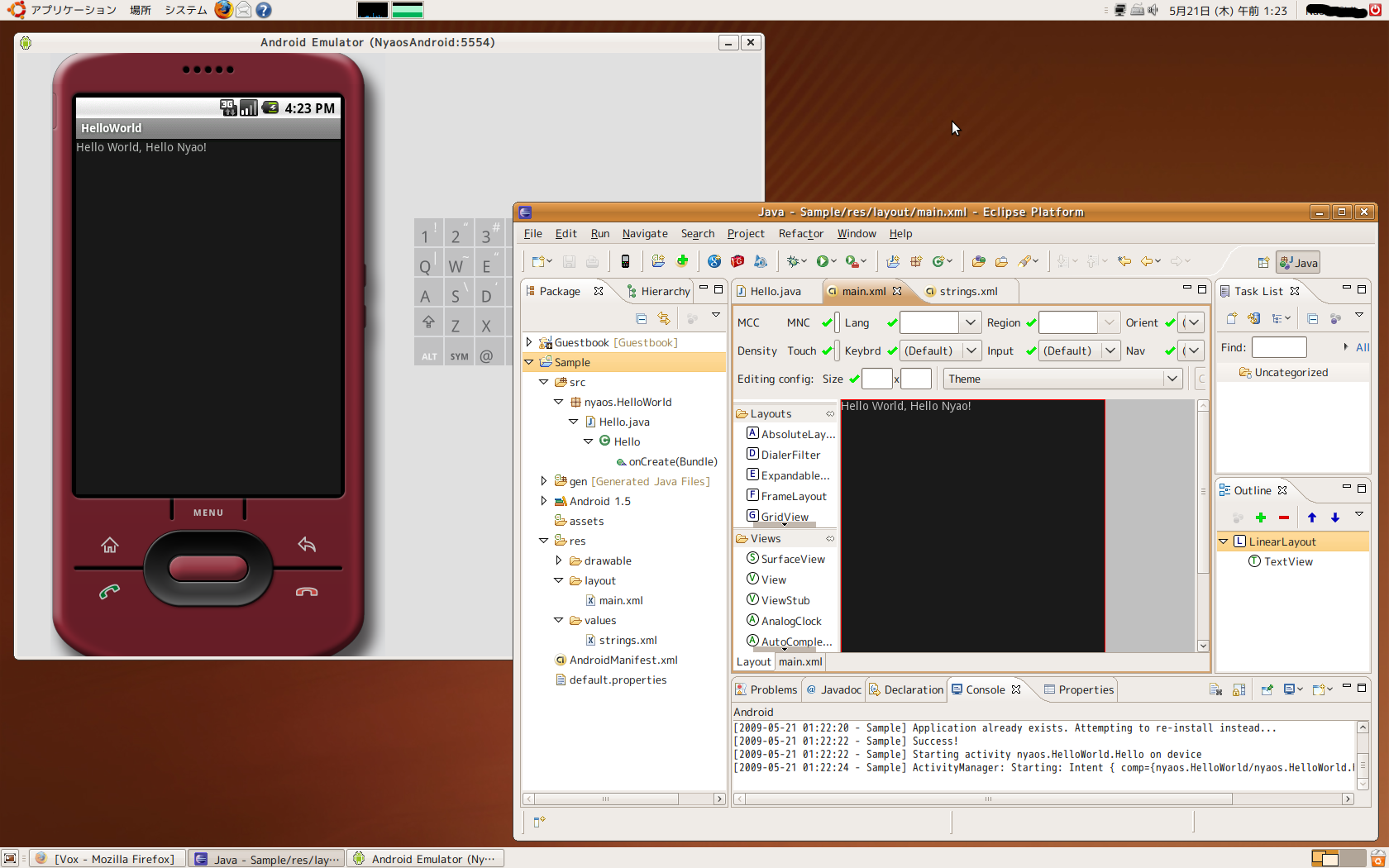Open the Package Explorer view menu triangle
The height and width of the screenshot is (868, 1389).
point(716,315)
